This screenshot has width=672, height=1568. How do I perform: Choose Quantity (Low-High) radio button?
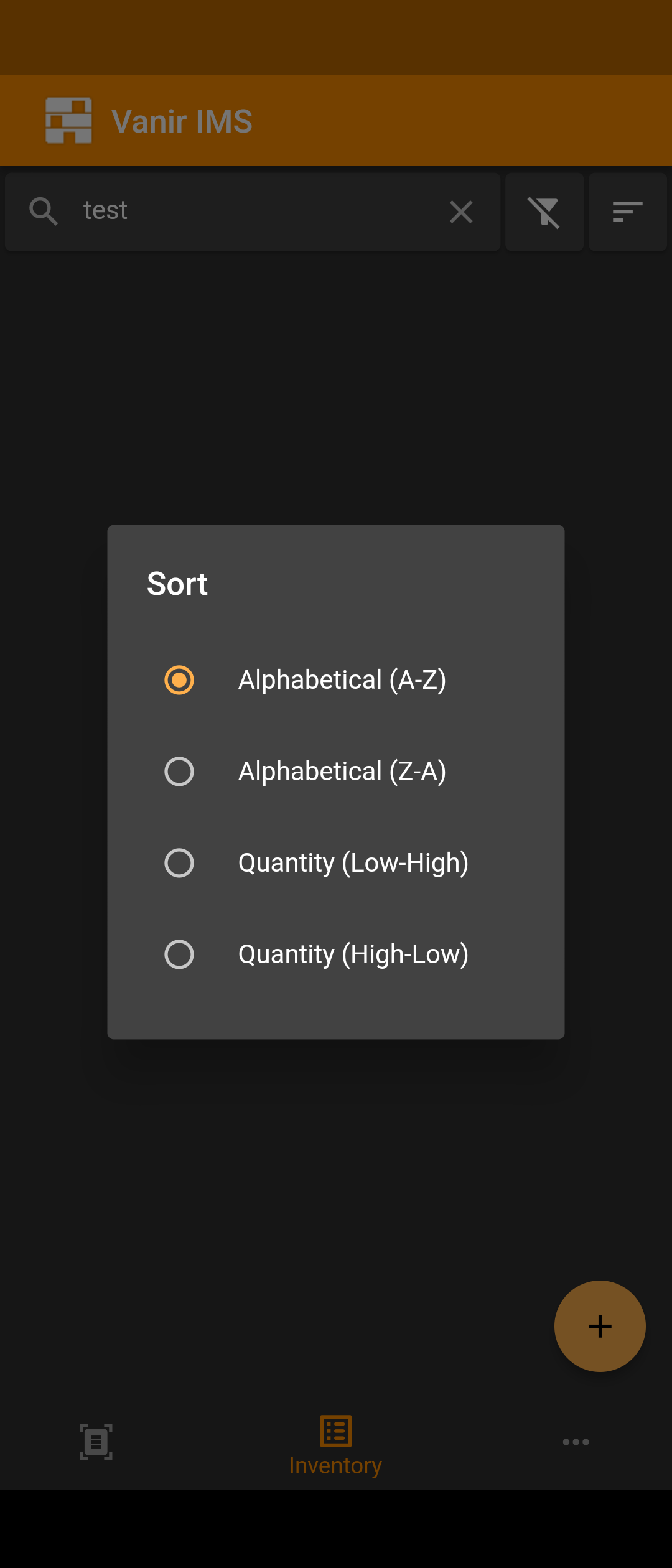[x=179, y=863]
